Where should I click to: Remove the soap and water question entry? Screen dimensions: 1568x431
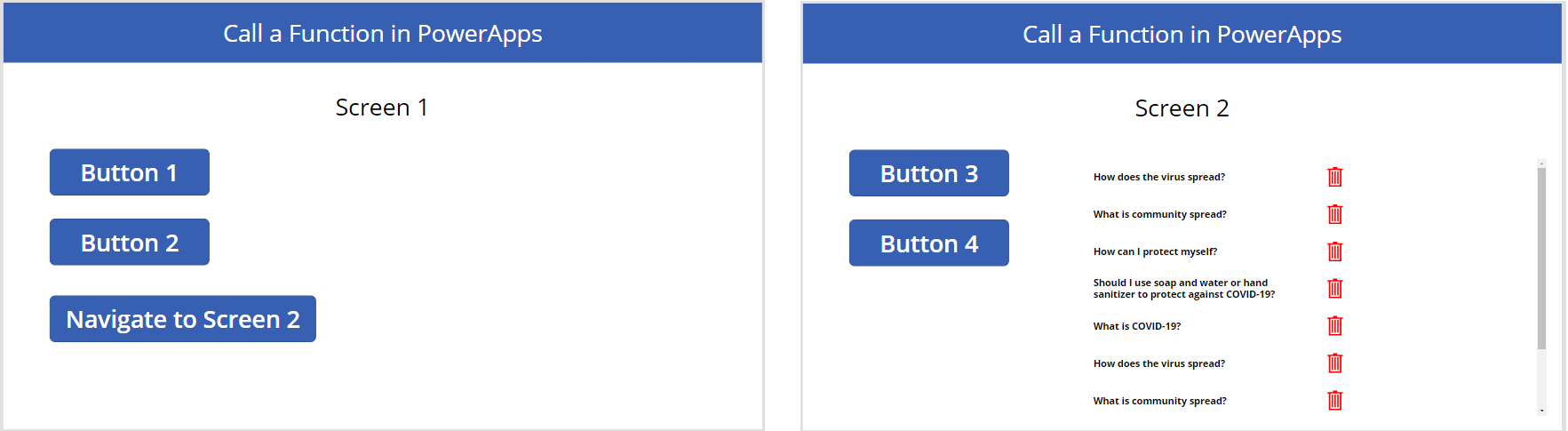pos(1334,289)
